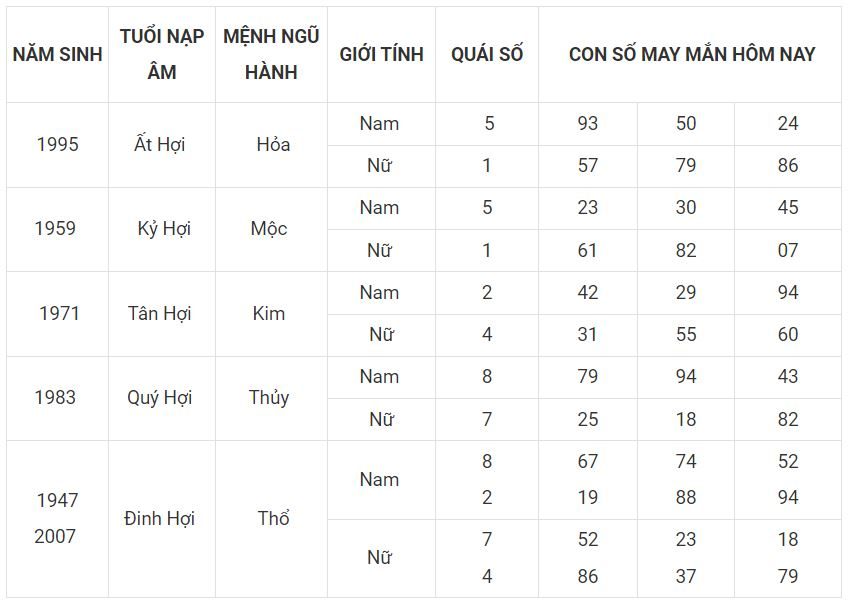Select the 1983 birth year cell
854x607 pixels.
point(55,397)
